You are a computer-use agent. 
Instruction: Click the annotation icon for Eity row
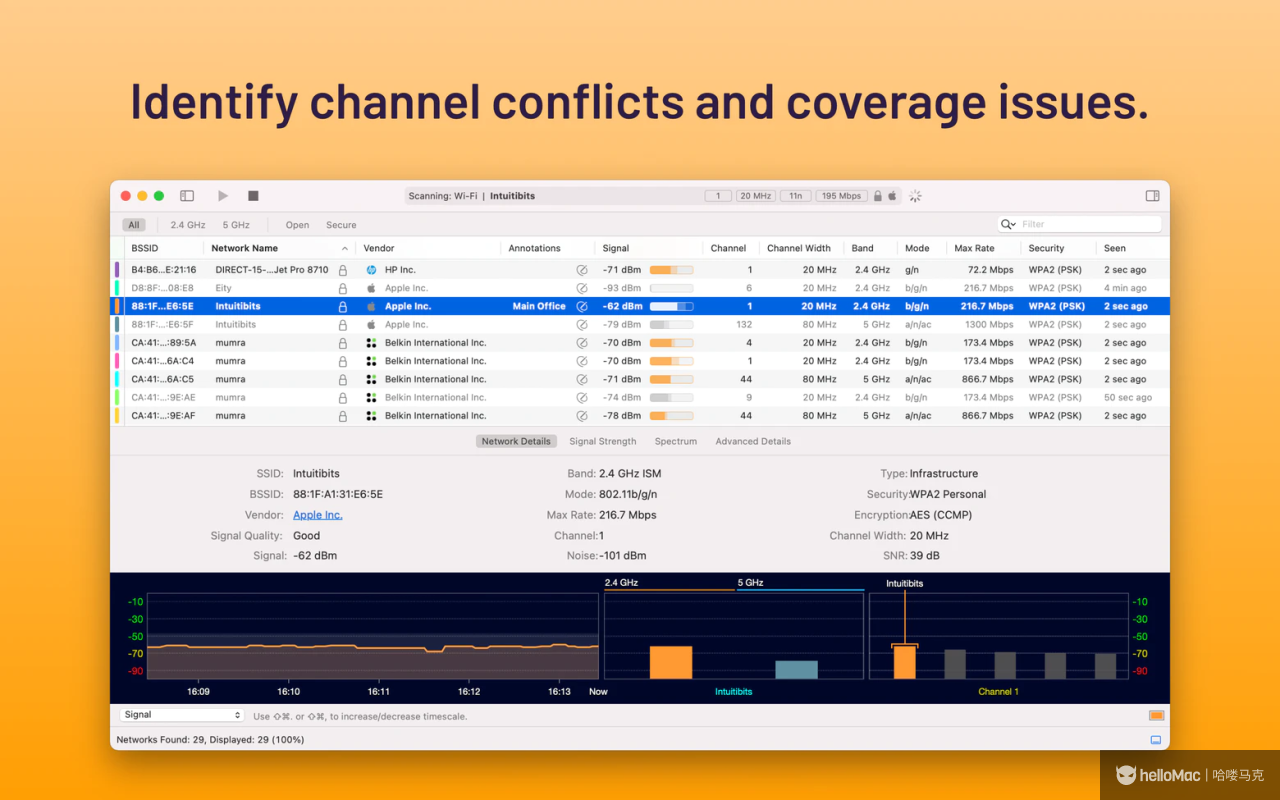(x=582, y=288)
